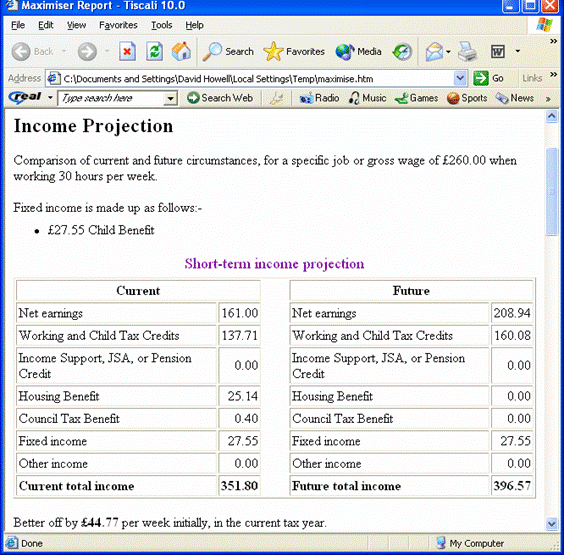Open the Search pane
The height and width of the screenshot is (556, 565).
pos(228,52)
